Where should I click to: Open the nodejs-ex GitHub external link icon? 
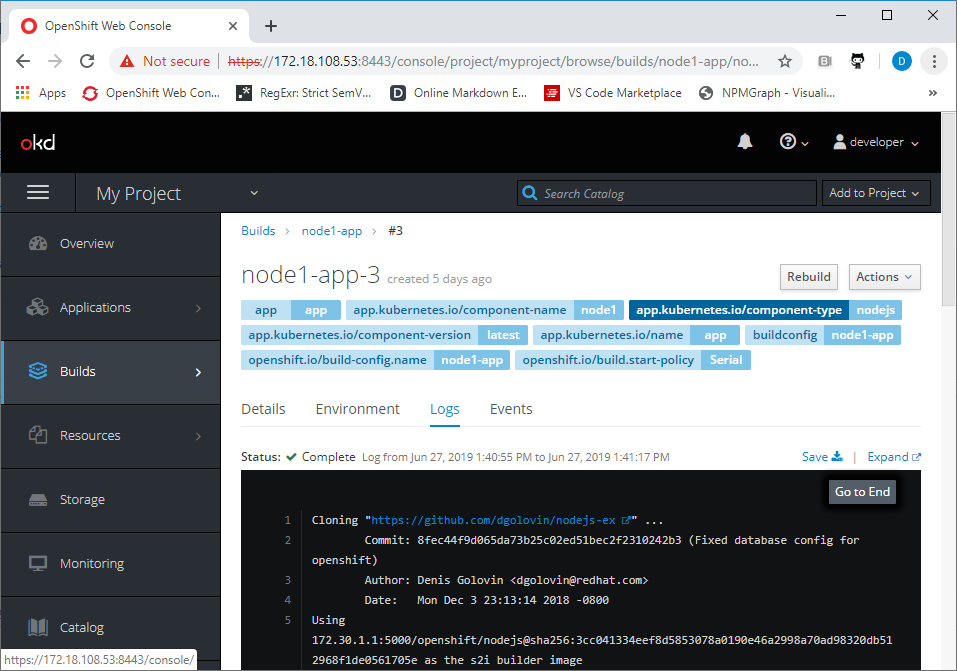pyautogui.click(x=628, y=519)
